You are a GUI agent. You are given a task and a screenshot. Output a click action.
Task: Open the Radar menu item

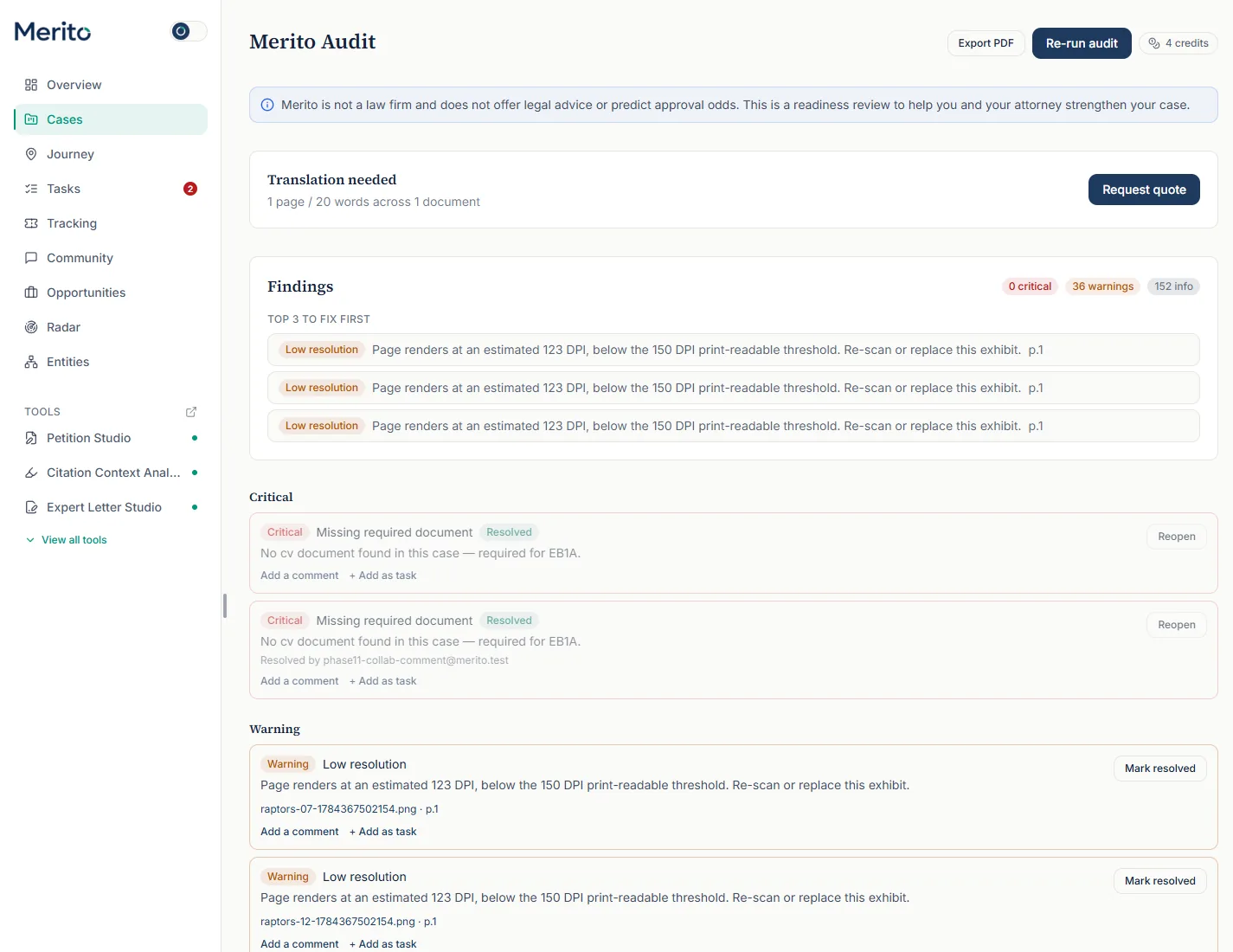111,327
